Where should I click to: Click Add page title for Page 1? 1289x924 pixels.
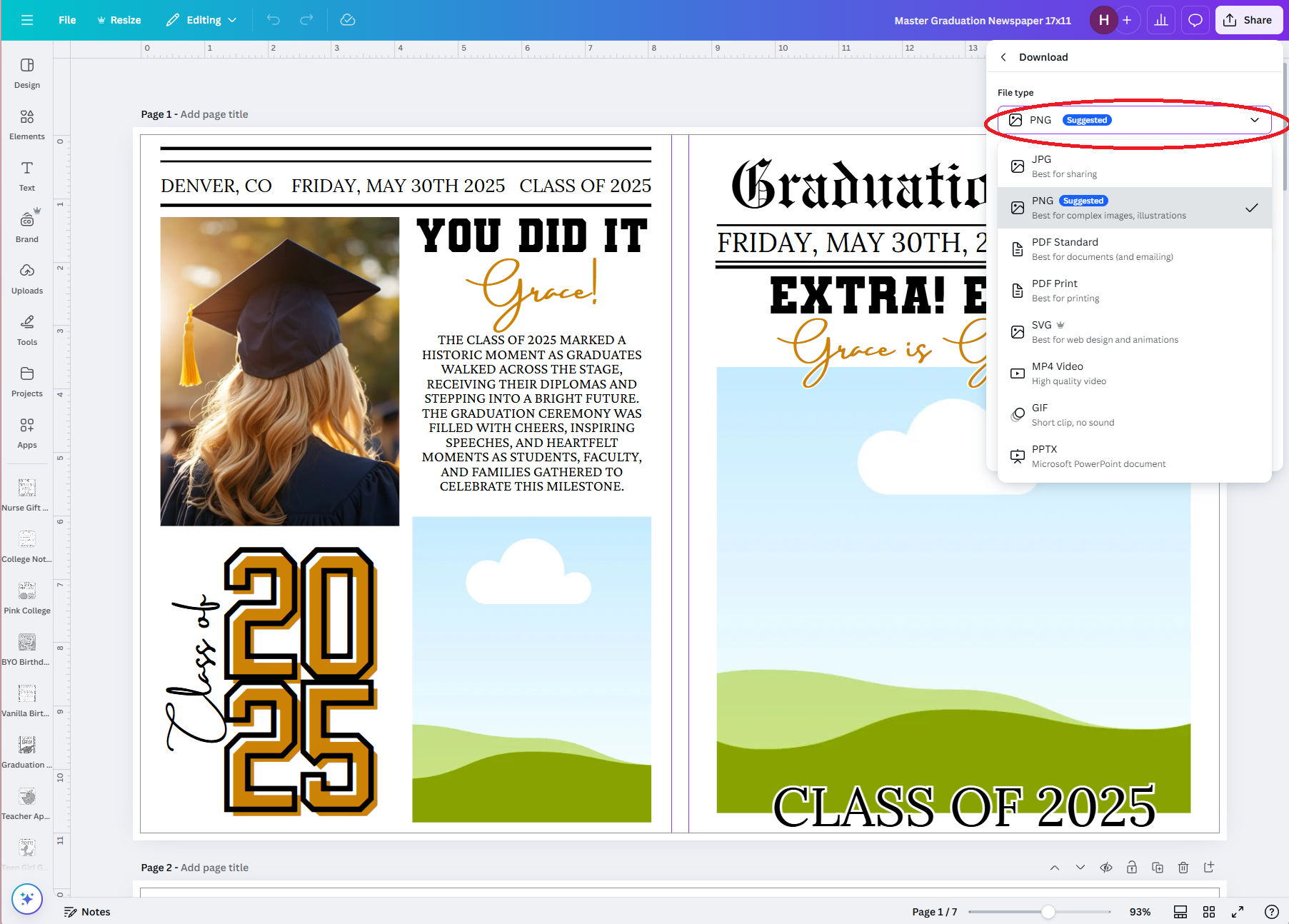tap(214, 114)
